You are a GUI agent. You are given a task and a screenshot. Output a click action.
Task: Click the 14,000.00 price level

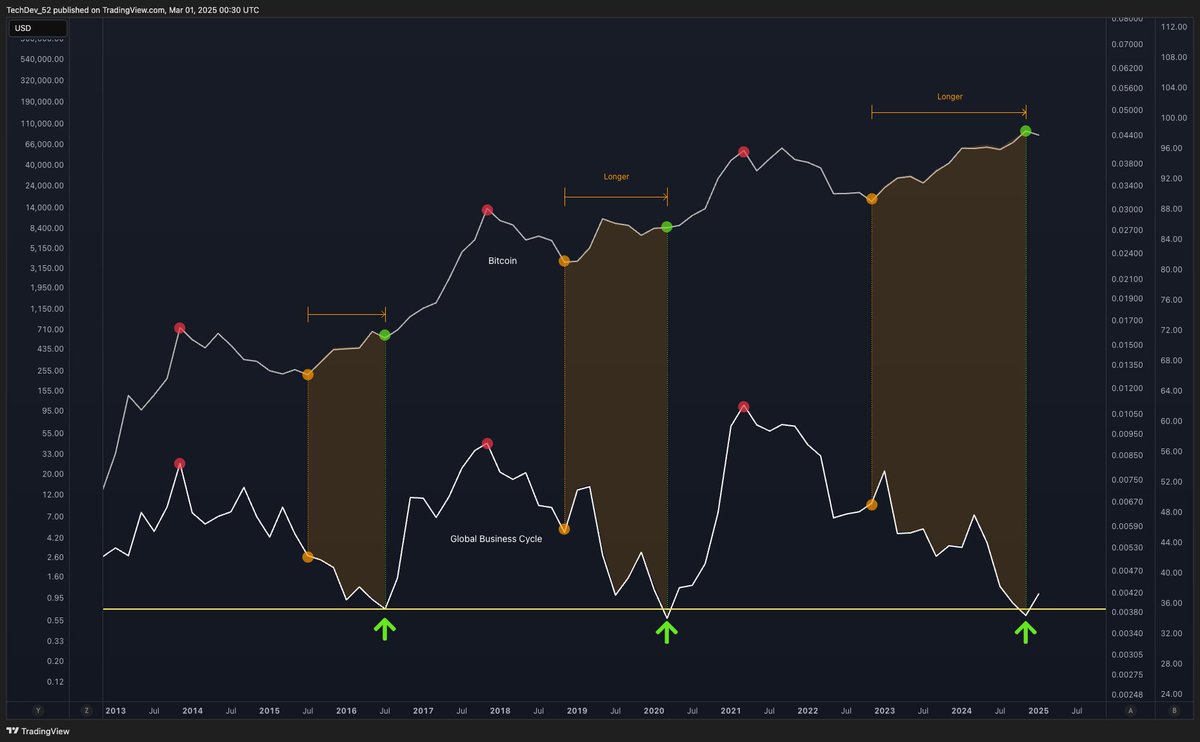click(x=44, y=207)
